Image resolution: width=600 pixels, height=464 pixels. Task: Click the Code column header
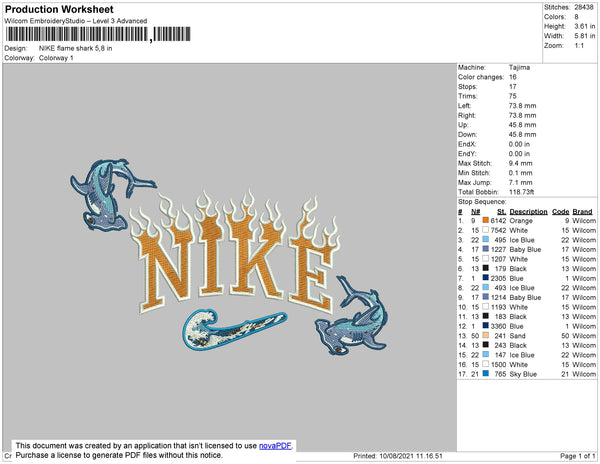[561, 212]
